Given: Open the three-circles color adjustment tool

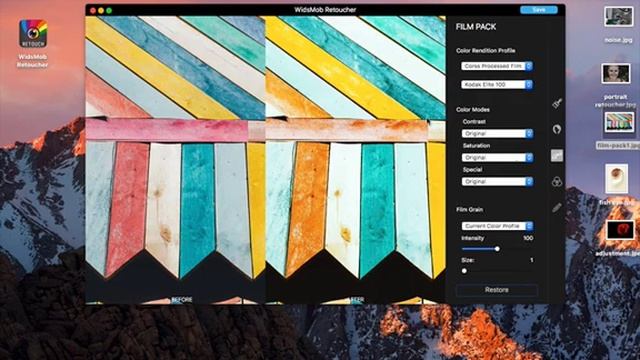Looking at the screenshot, I should point(557,182).
